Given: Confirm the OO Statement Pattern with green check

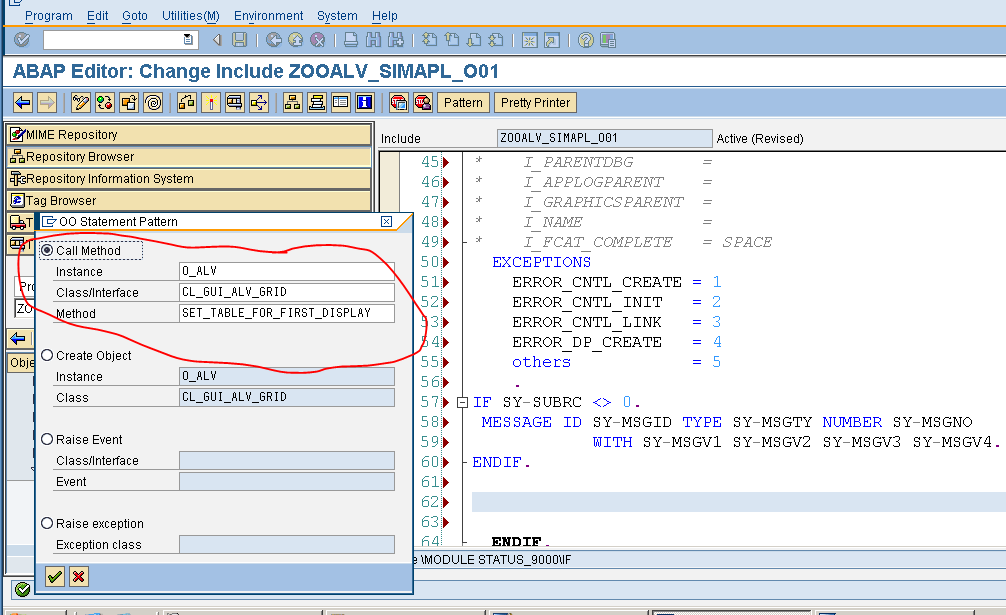Looking at the screenshot, I should 53,577.
